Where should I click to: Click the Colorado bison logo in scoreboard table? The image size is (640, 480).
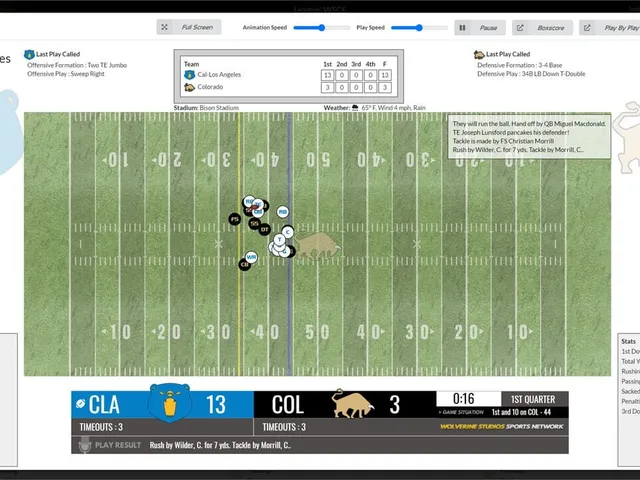[189, 87]
